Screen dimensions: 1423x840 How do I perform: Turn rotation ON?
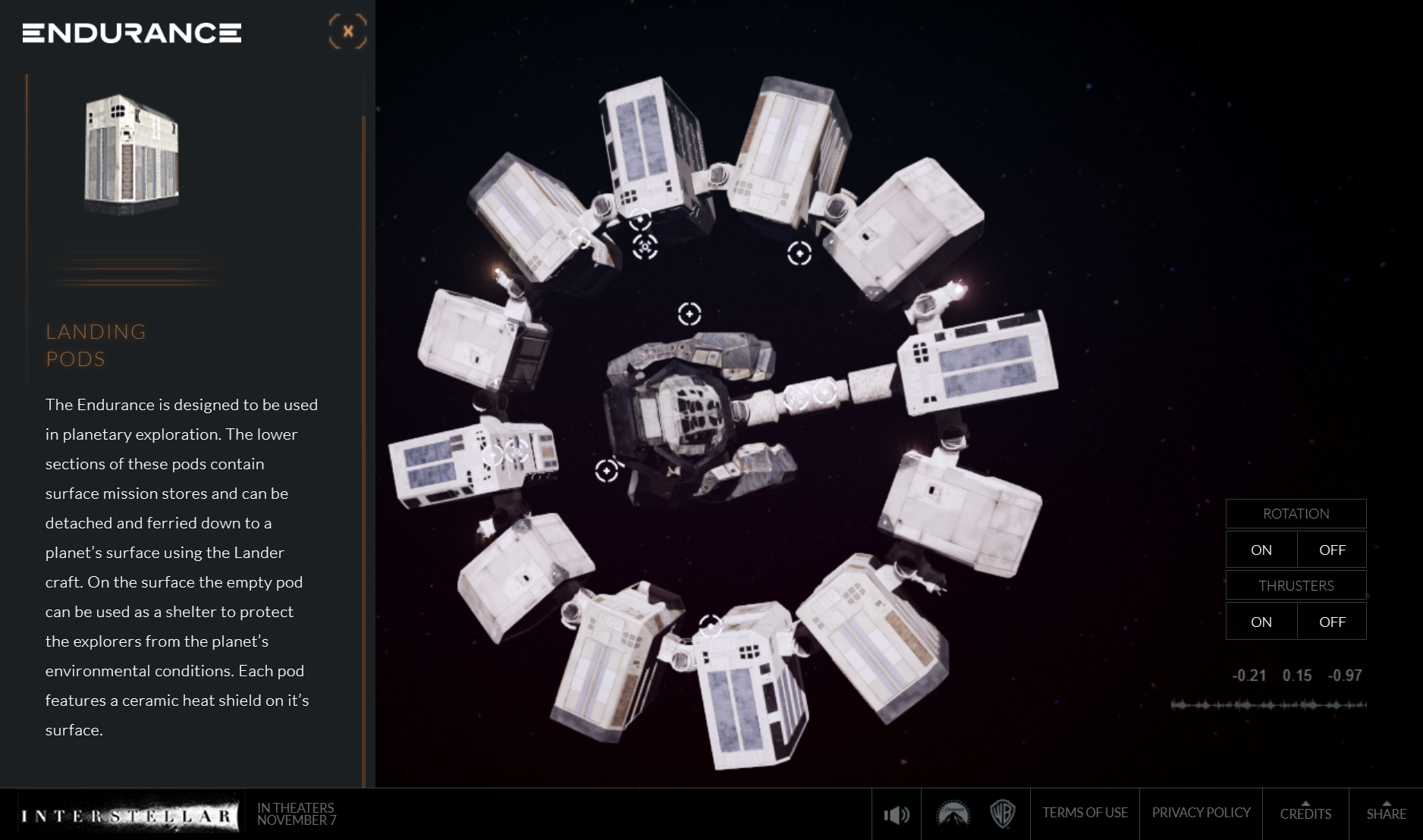pos(1261,550)
